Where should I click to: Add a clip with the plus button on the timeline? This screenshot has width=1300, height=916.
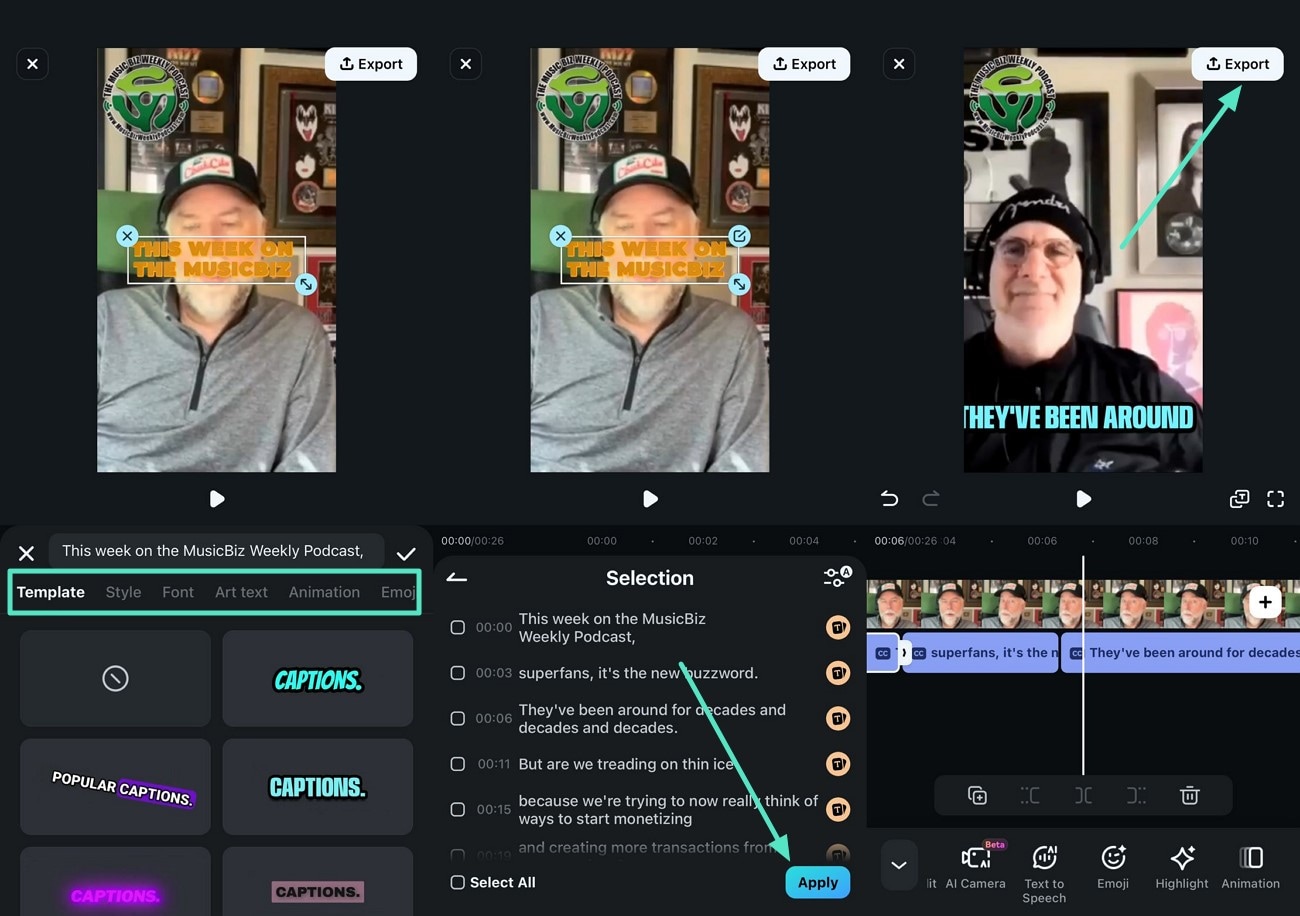click(1265, 602)
